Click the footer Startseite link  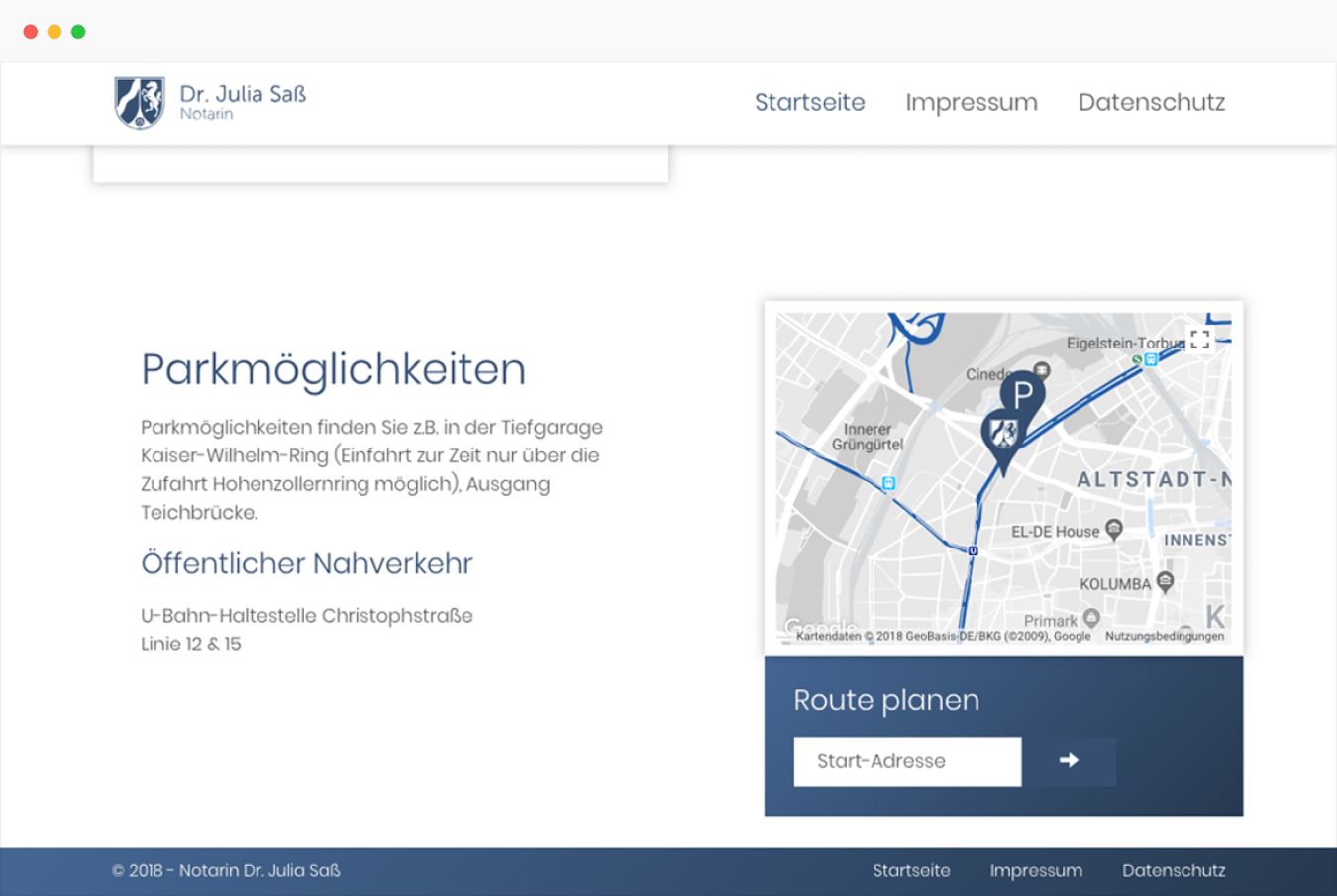click(x=910, y=870)
